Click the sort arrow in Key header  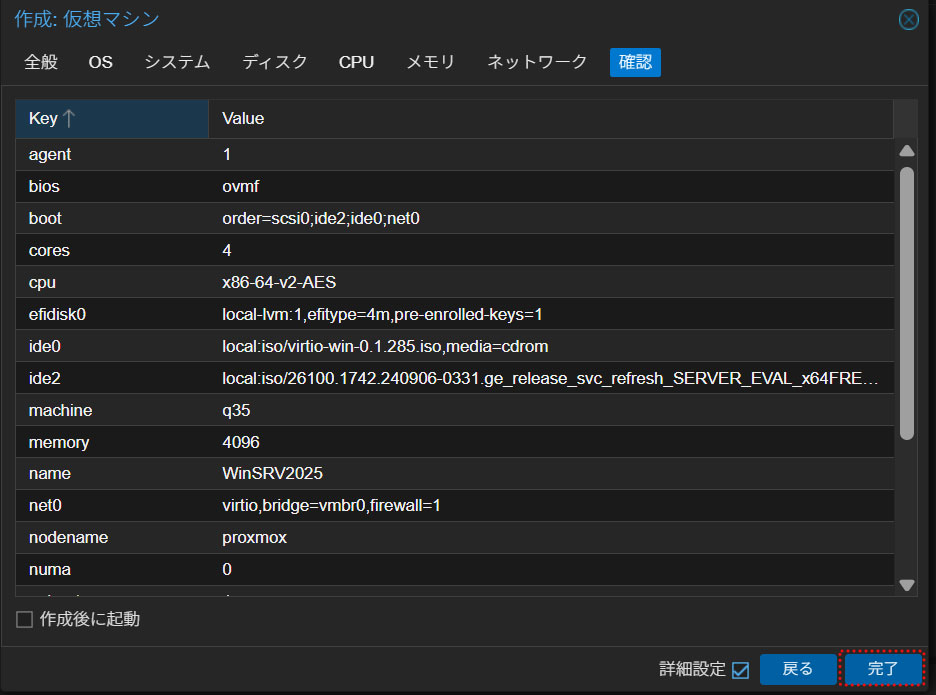tap(69, 119)
